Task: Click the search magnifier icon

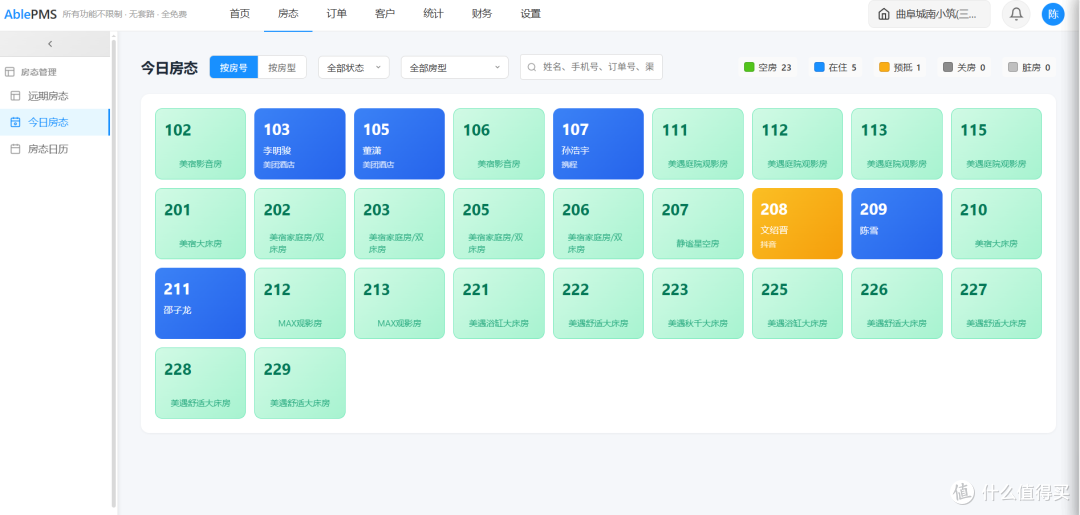Action: (x=531, y=67)
